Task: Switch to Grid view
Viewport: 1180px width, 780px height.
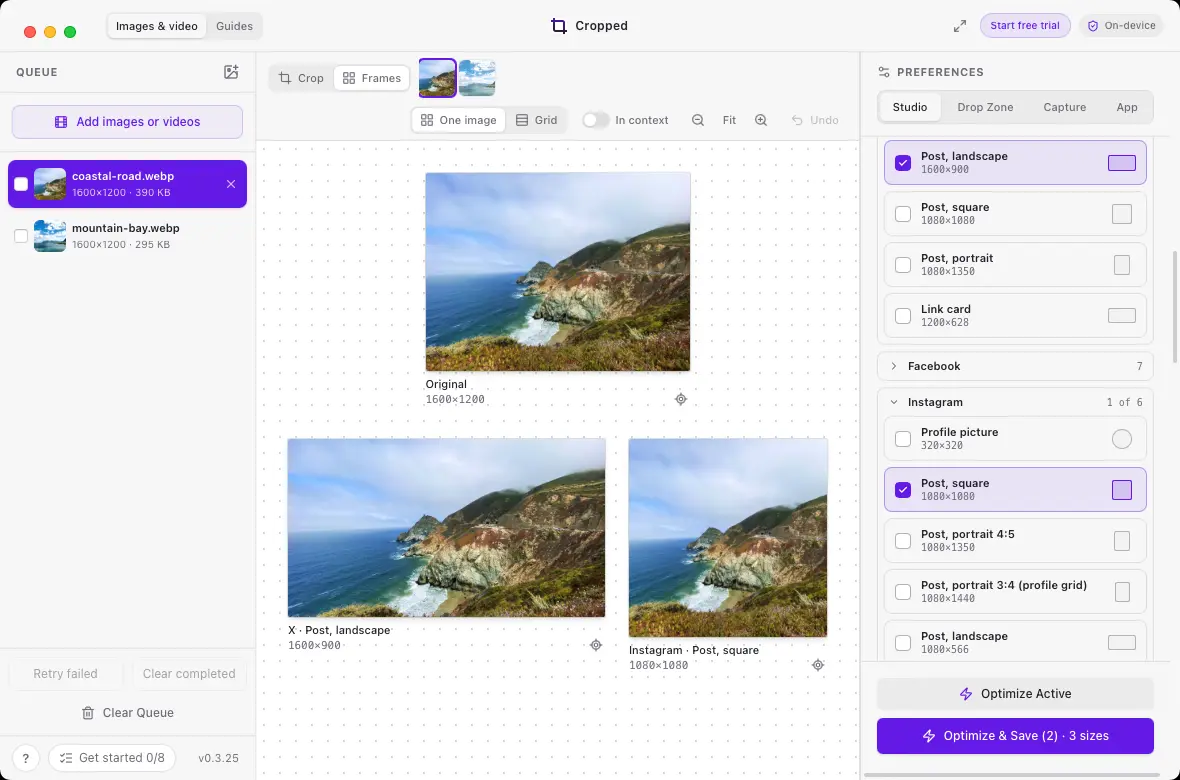Action: tap(536, 120)
